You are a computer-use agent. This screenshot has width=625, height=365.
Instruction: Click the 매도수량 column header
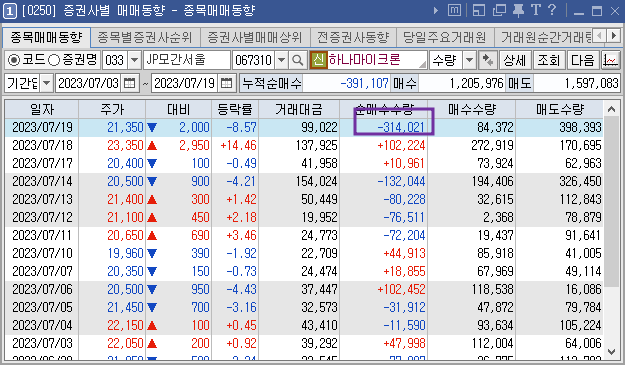(559, 109)
